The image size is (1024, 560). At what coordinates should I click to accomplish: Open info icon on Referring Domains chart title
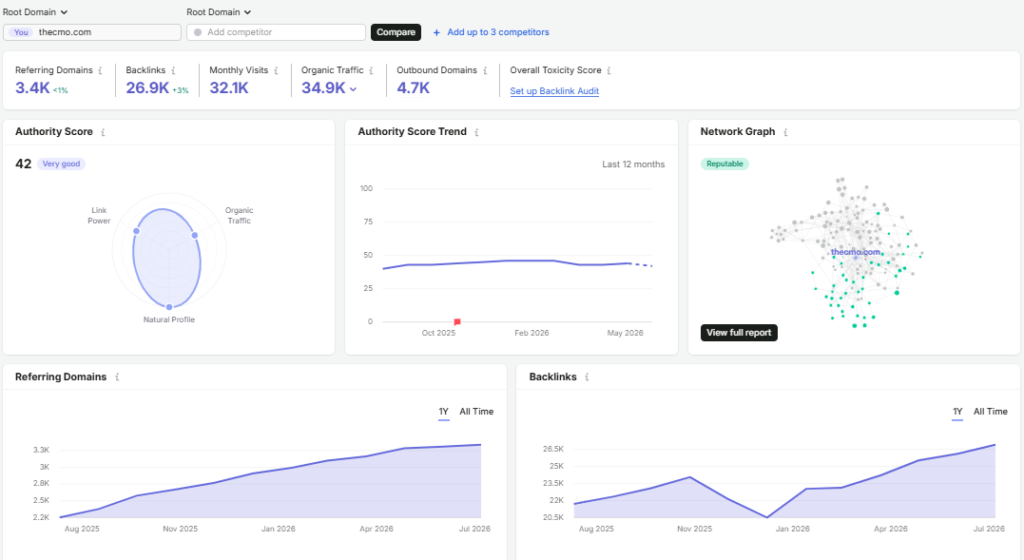(x=117, y=377)
